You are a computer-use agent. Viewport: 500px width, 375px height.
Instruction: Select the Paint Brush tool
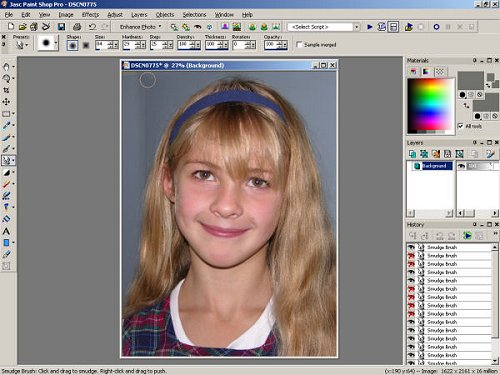tap(6, 137)
